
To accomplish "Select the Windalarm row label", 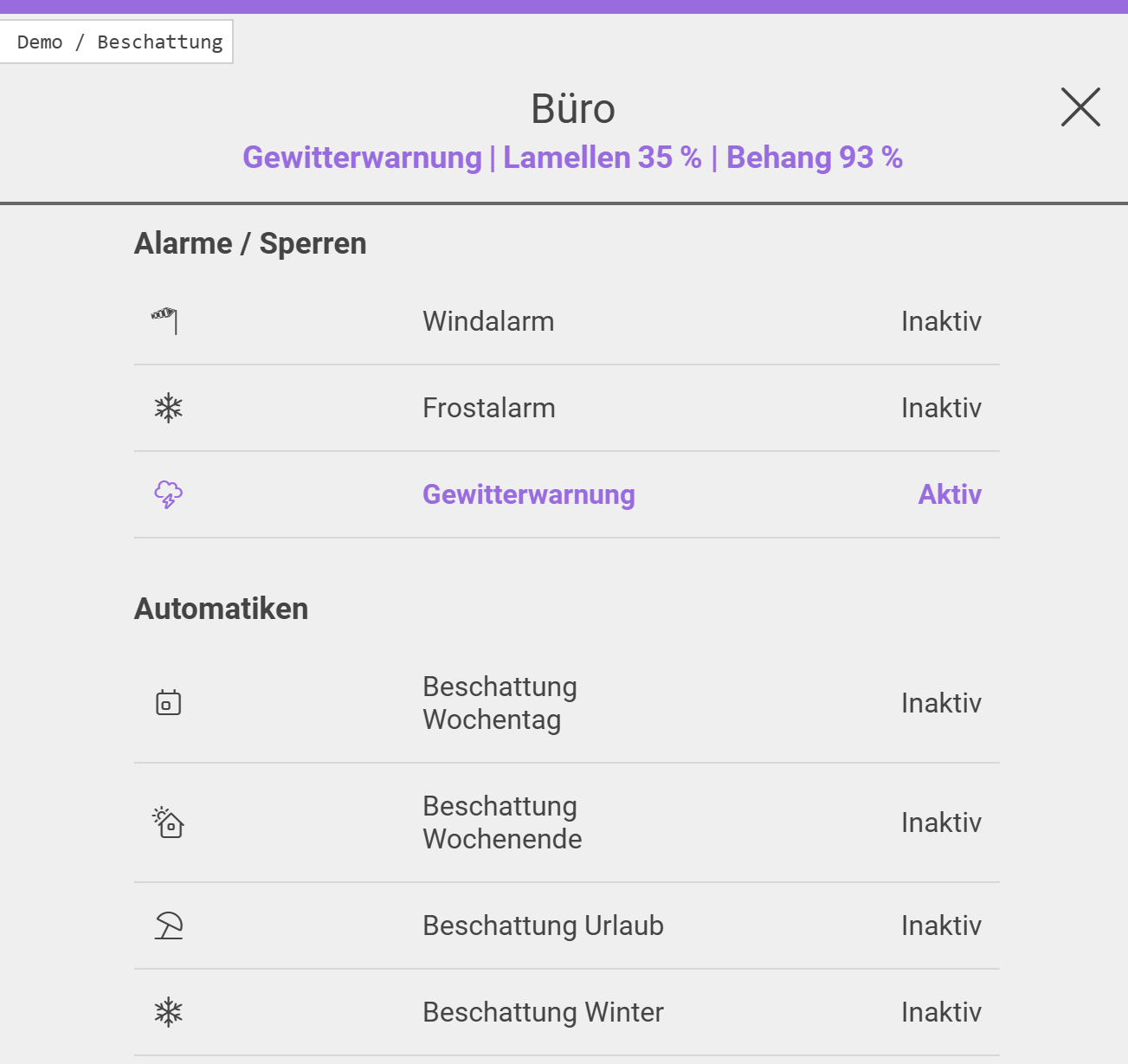I will pyautogui.click(x=488, y=321).
